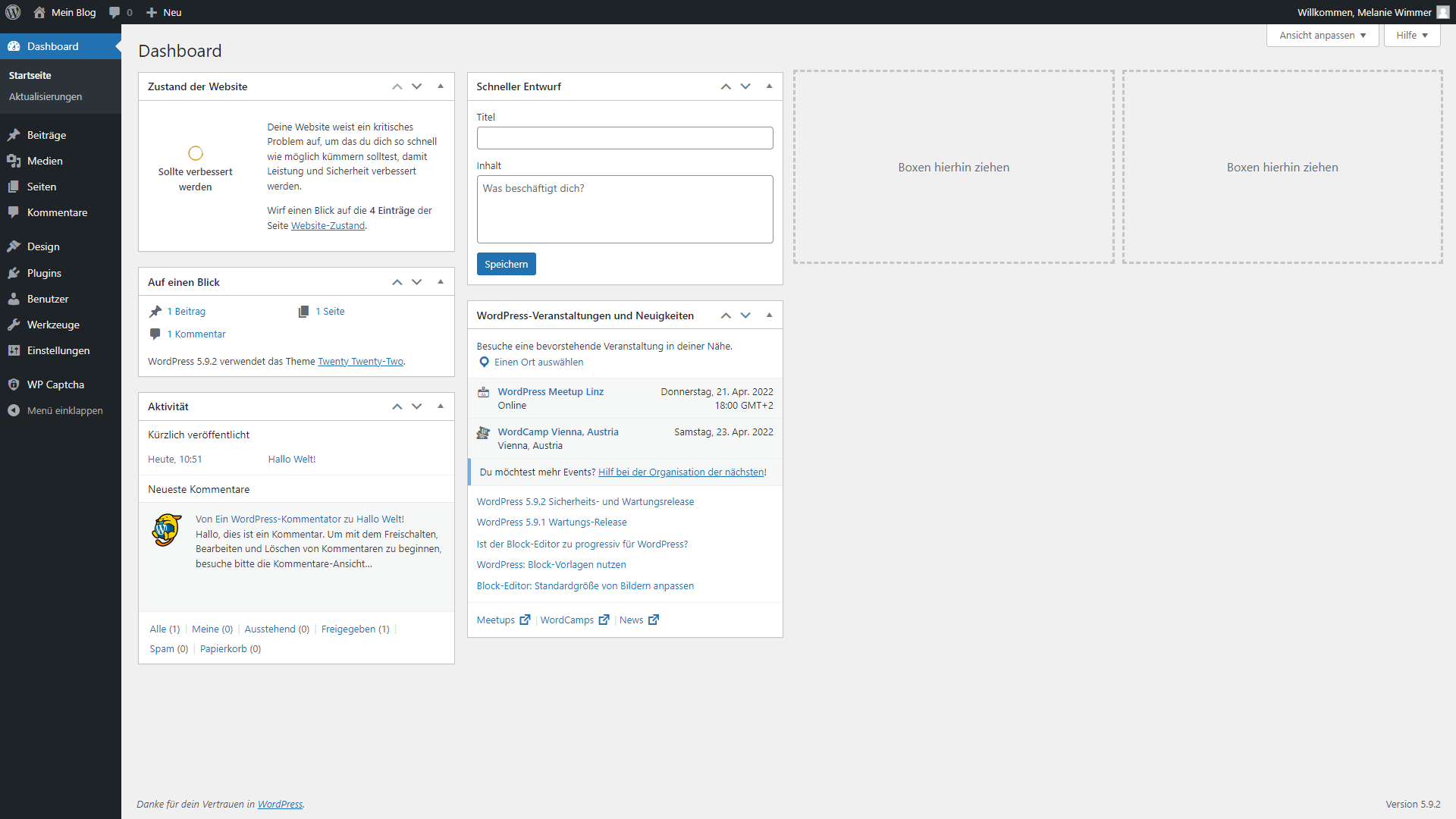
Task: Open Ein WordPress-Kommentator link
Action: pyautogui.click(x=278, y=519)
